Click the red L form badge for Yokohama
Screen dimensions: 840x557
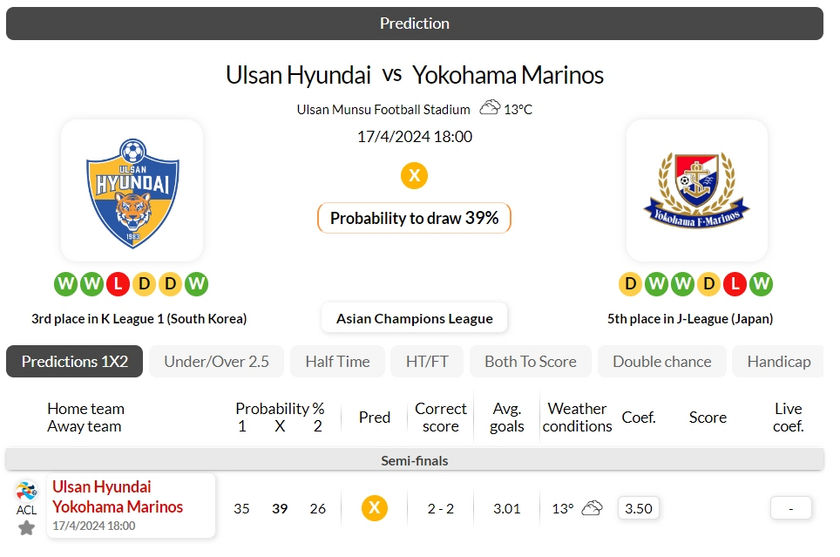[x=735, y=284]
